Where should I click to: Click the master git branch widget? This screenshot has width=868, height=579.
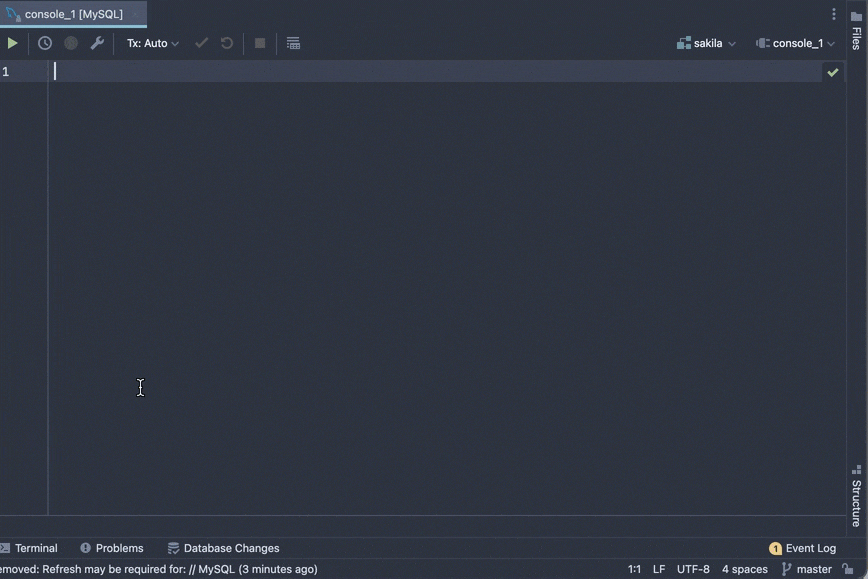806,569
